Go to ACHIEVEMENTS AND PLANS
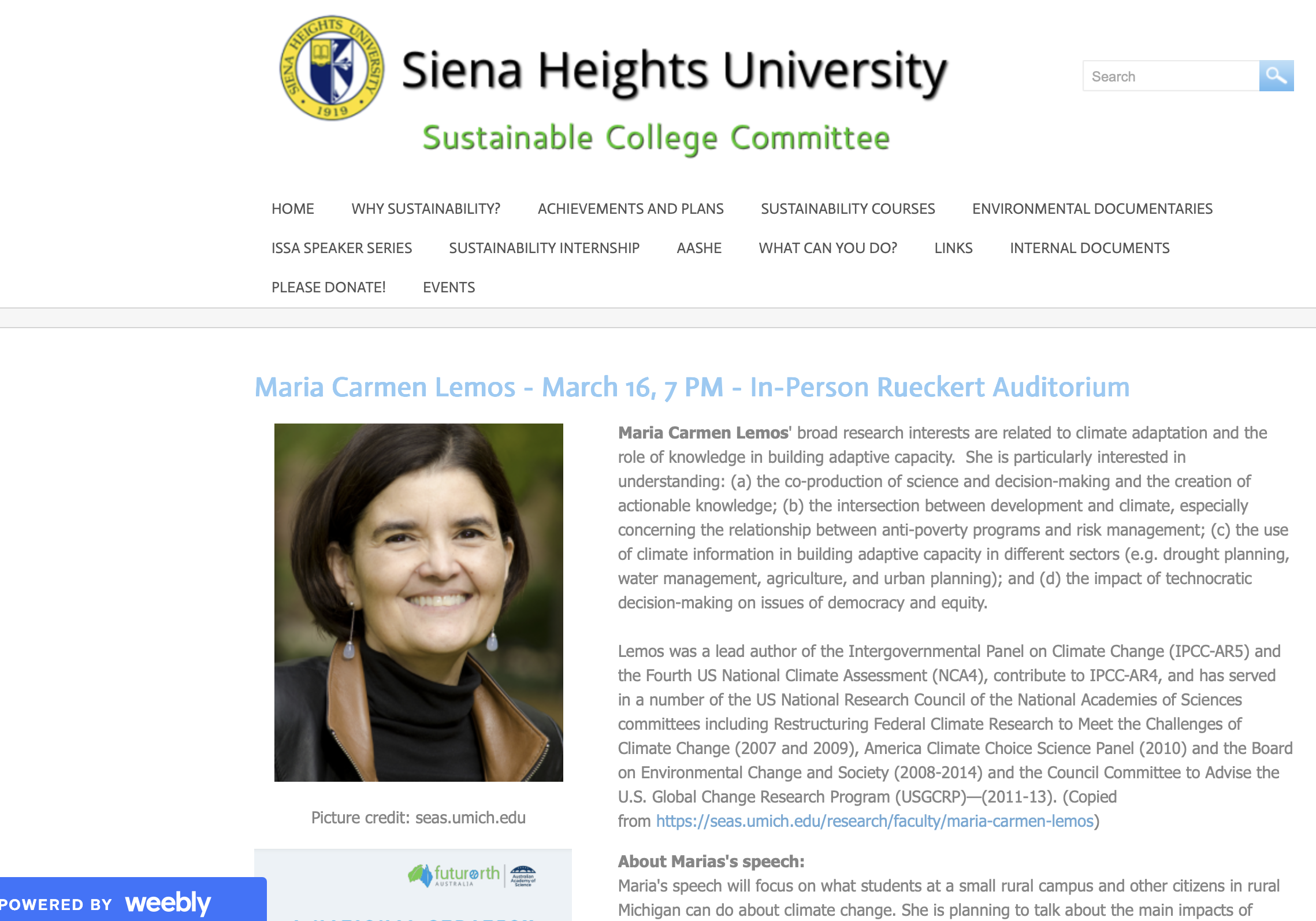 [x=630, y=209]
